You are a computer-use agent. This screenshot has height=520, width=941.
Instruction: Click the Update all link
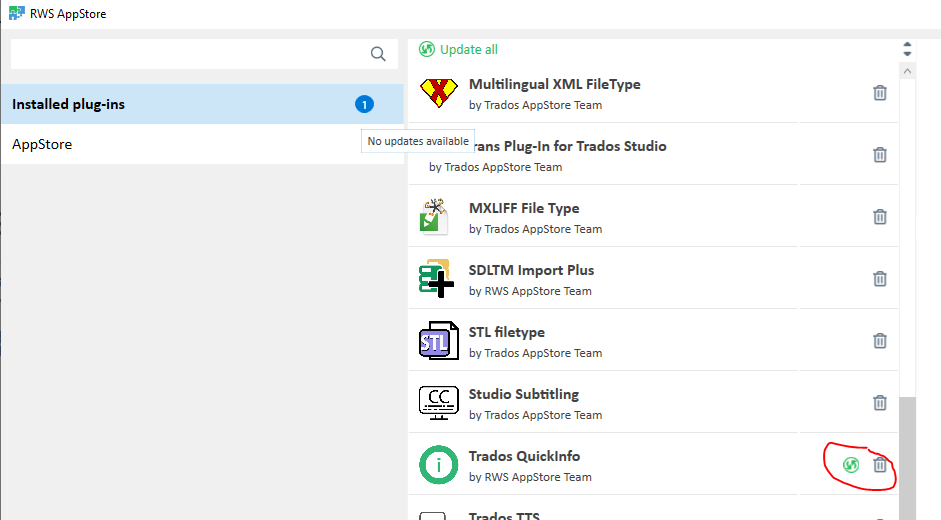[469, 50]
